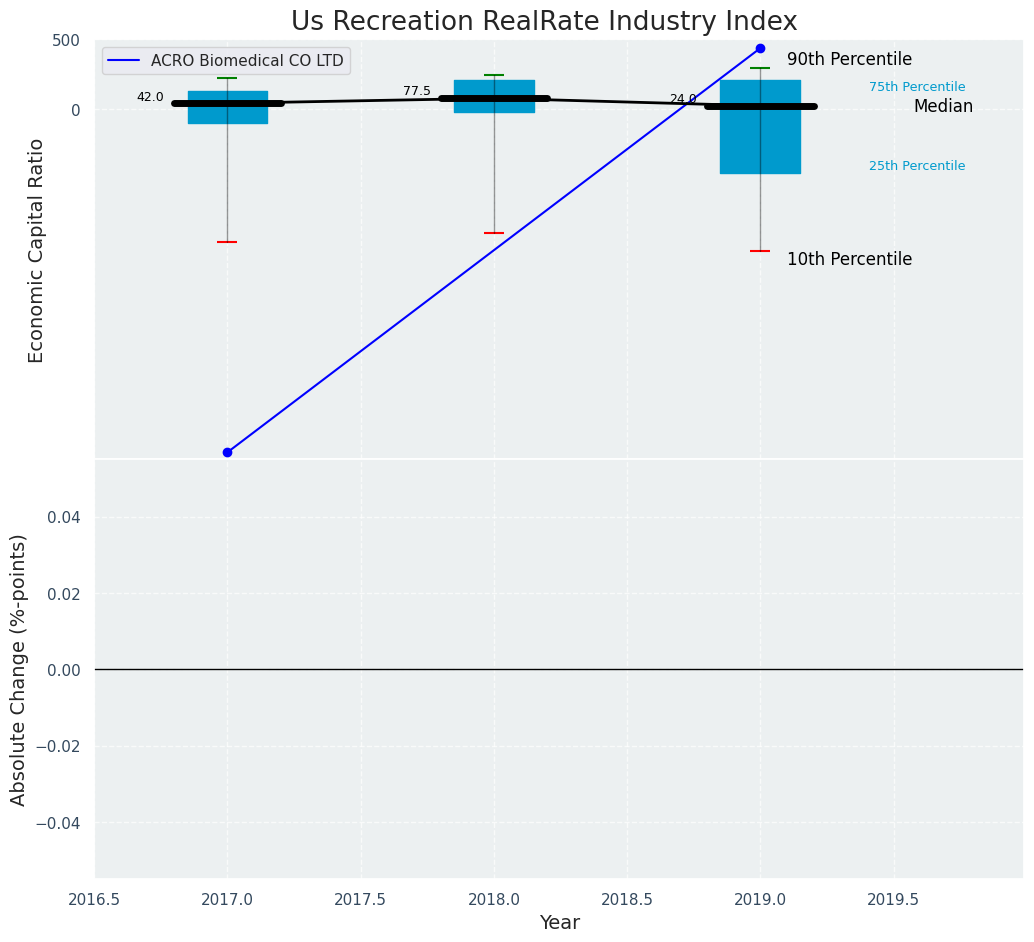The height and width of the screenshot is (942, 1034).
Task: Click the Median annotation text
Action: pos(943,106)
